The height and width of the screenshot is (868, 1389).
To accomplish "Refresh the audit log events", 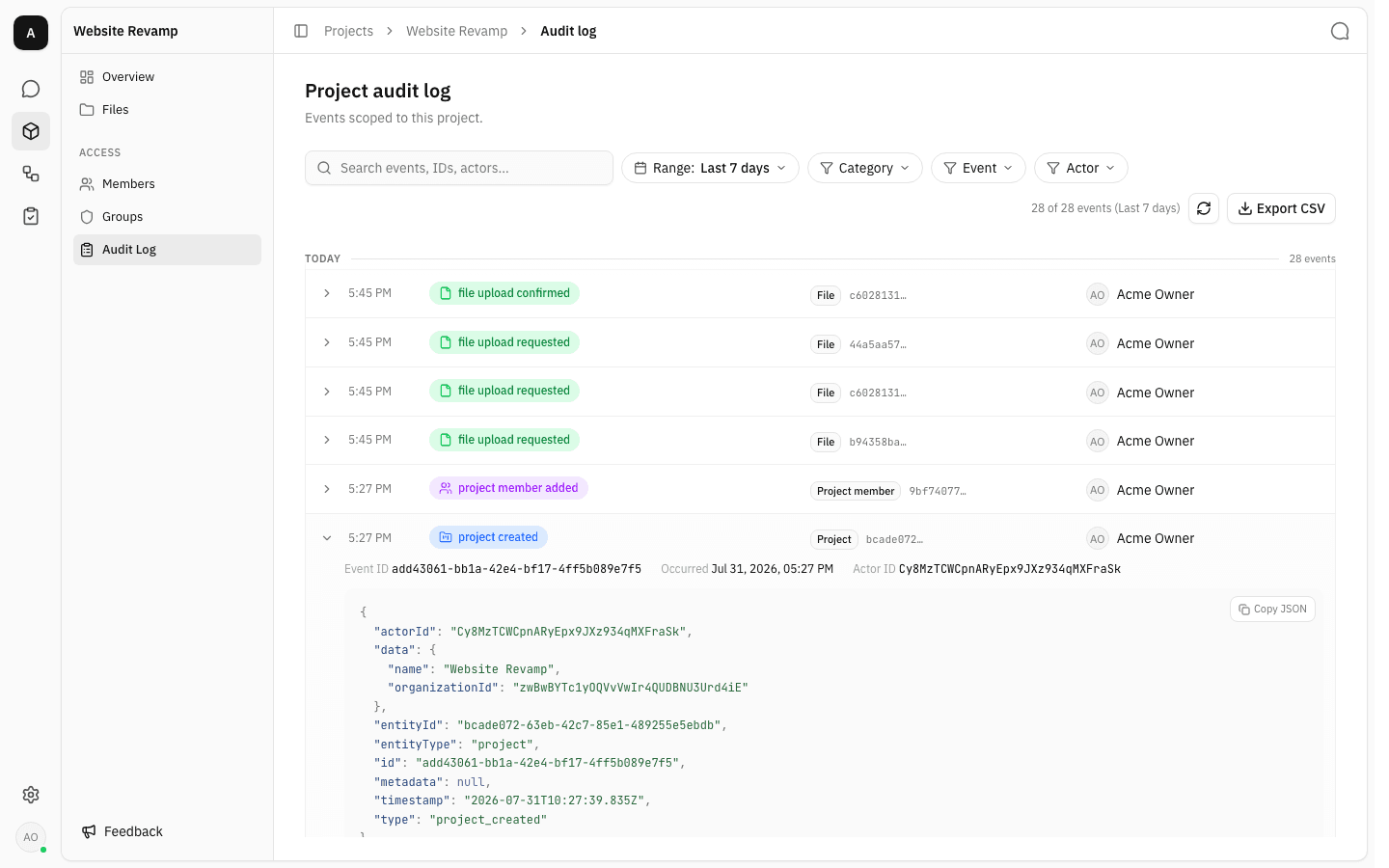I will (1204, 208).
